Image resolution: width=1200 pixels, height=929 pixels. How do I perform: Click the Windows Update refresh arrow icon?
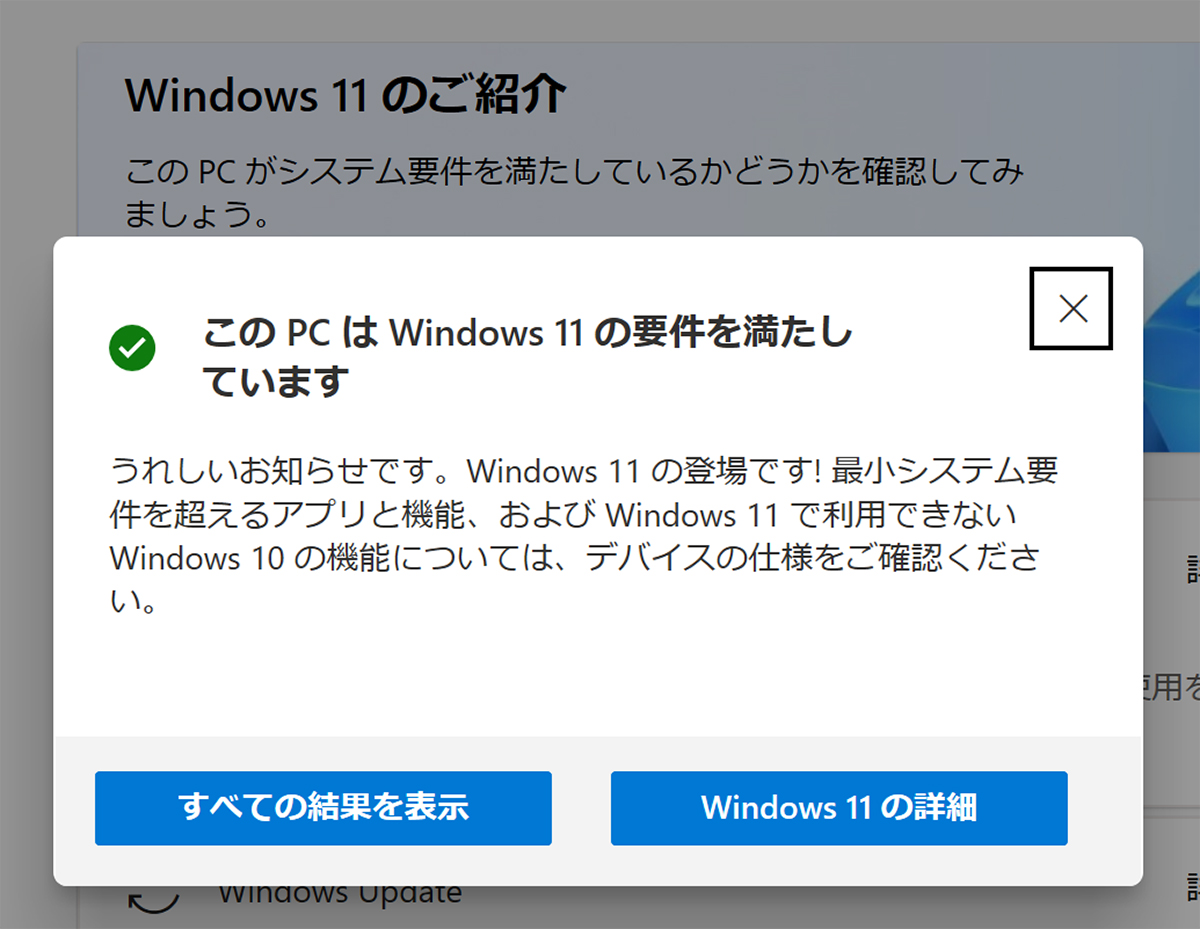154,898
